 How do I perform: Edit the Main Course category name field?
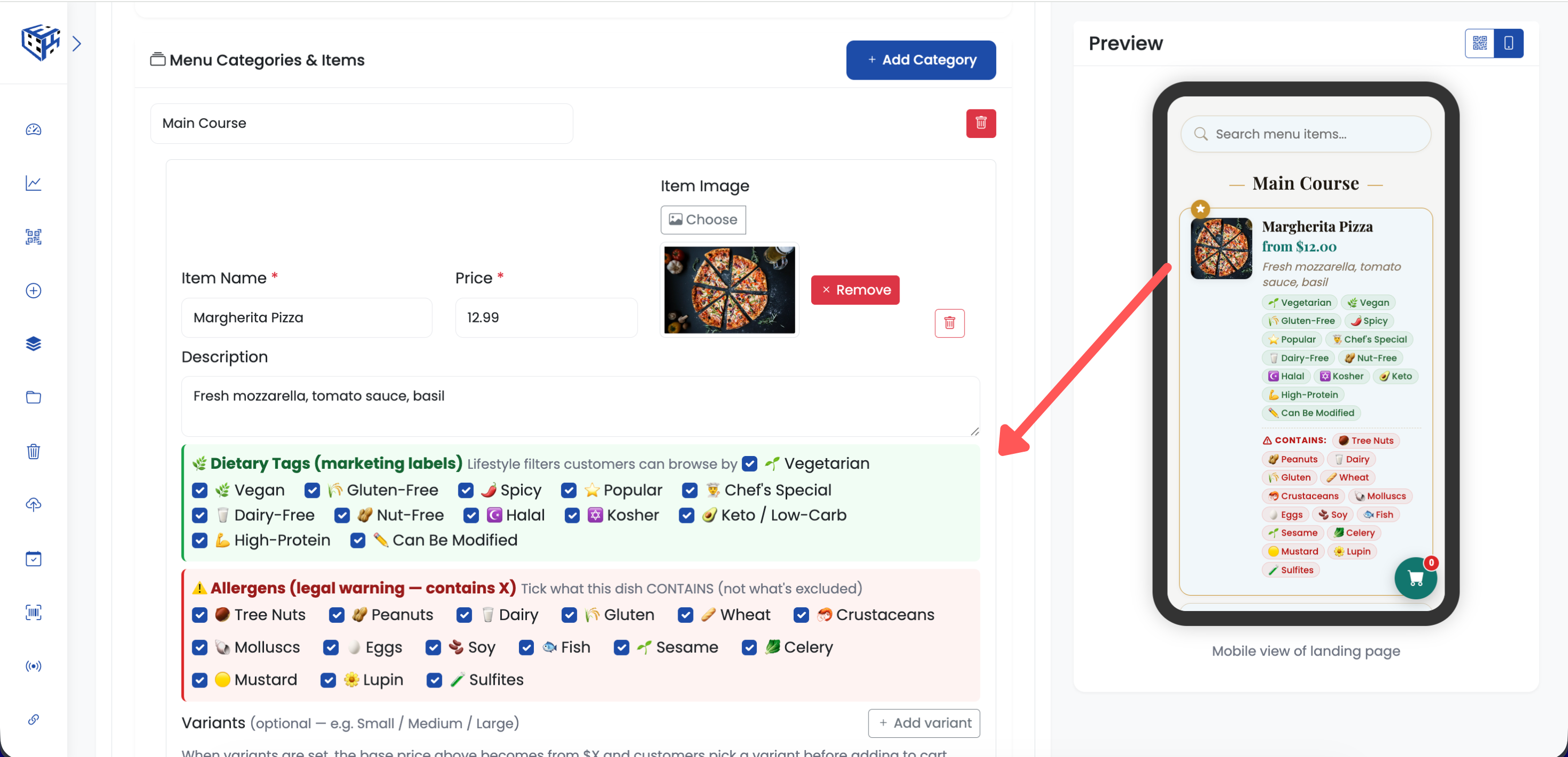tap(362, 123)
